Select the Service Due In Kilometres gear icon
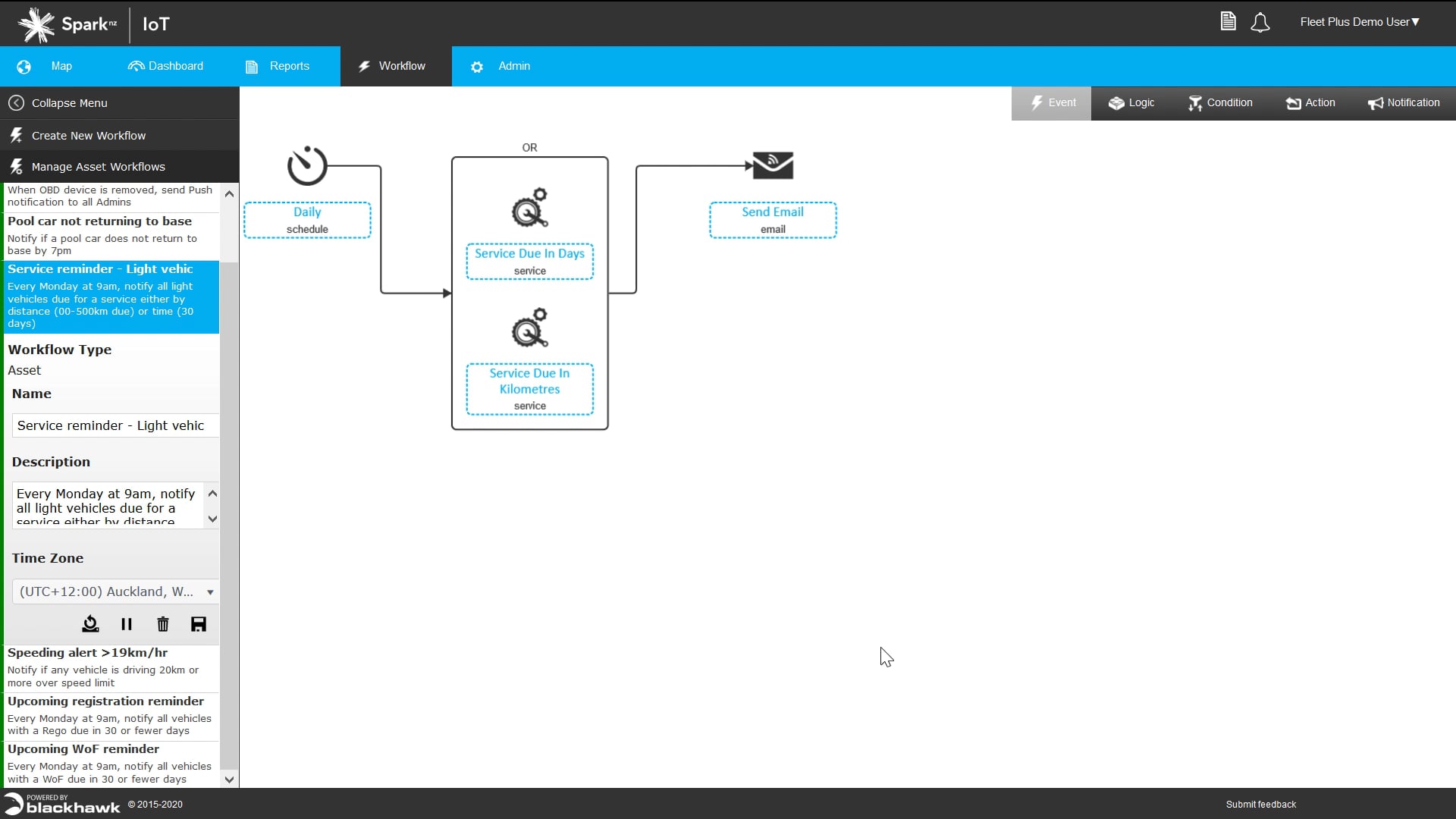 pos(529,328)
